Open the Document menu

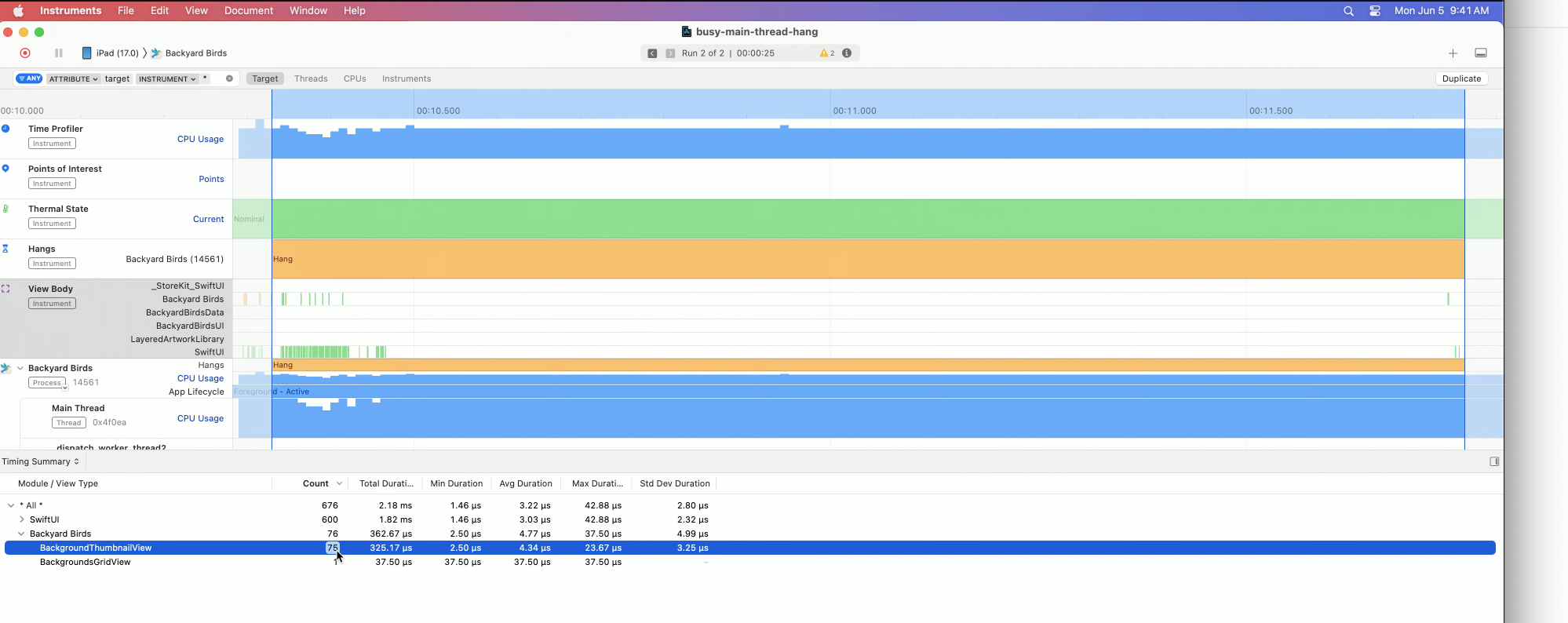[249, 11]
